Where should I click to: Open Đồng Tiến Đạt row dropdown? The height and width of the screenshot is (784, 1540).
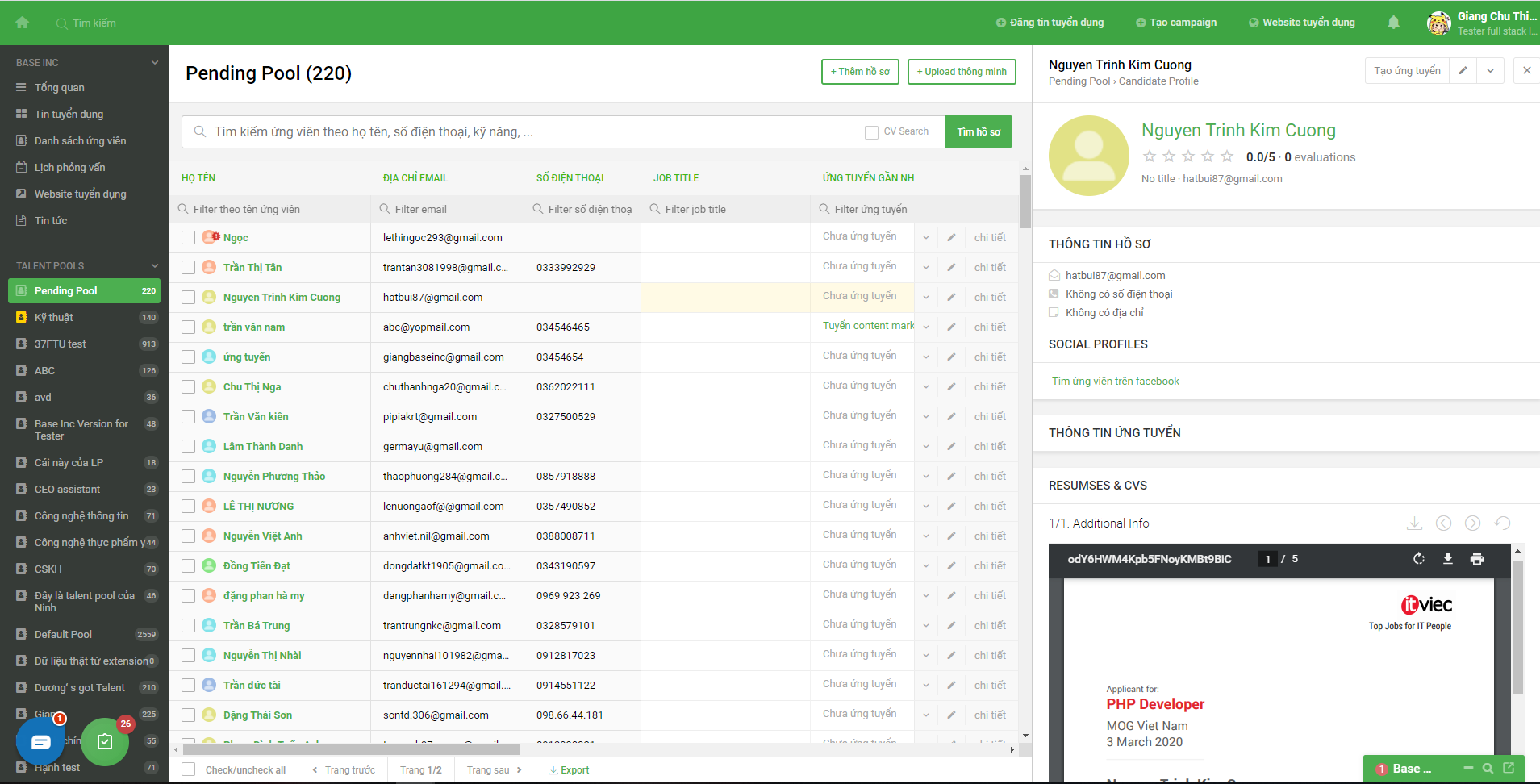click(926, 565)
